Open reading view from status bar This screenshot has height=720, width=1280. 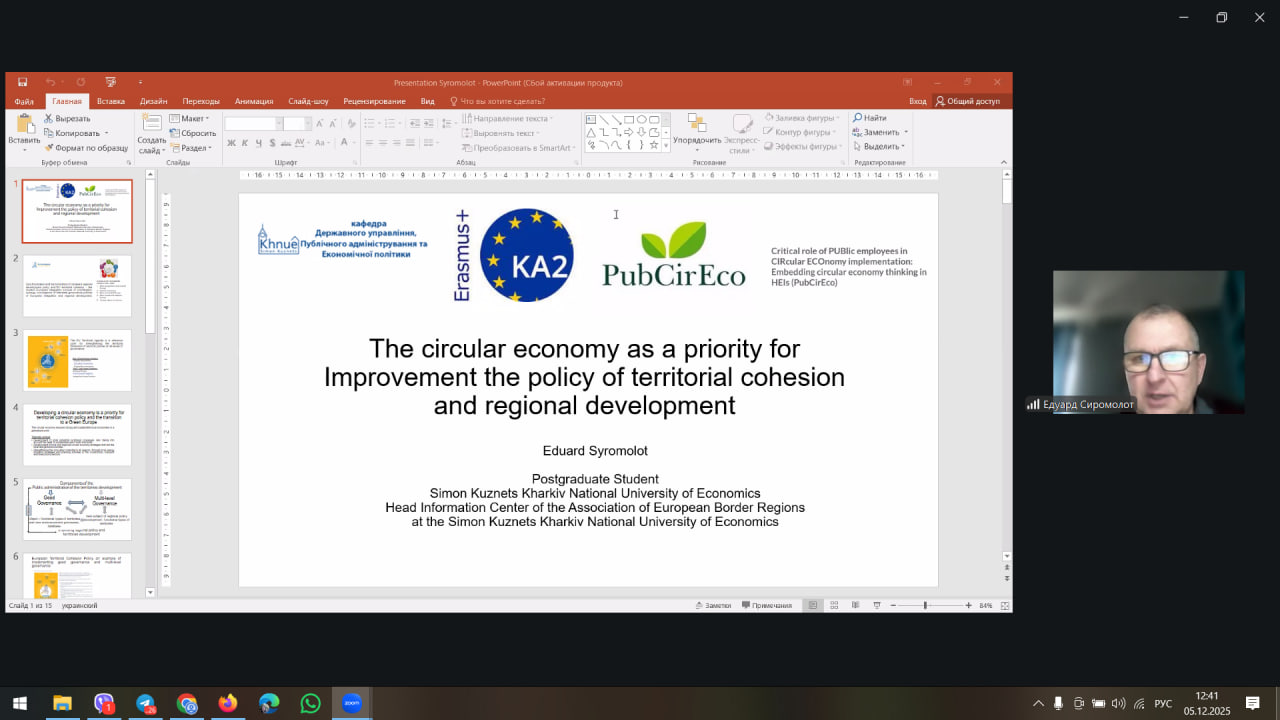(x=855, y=605)
